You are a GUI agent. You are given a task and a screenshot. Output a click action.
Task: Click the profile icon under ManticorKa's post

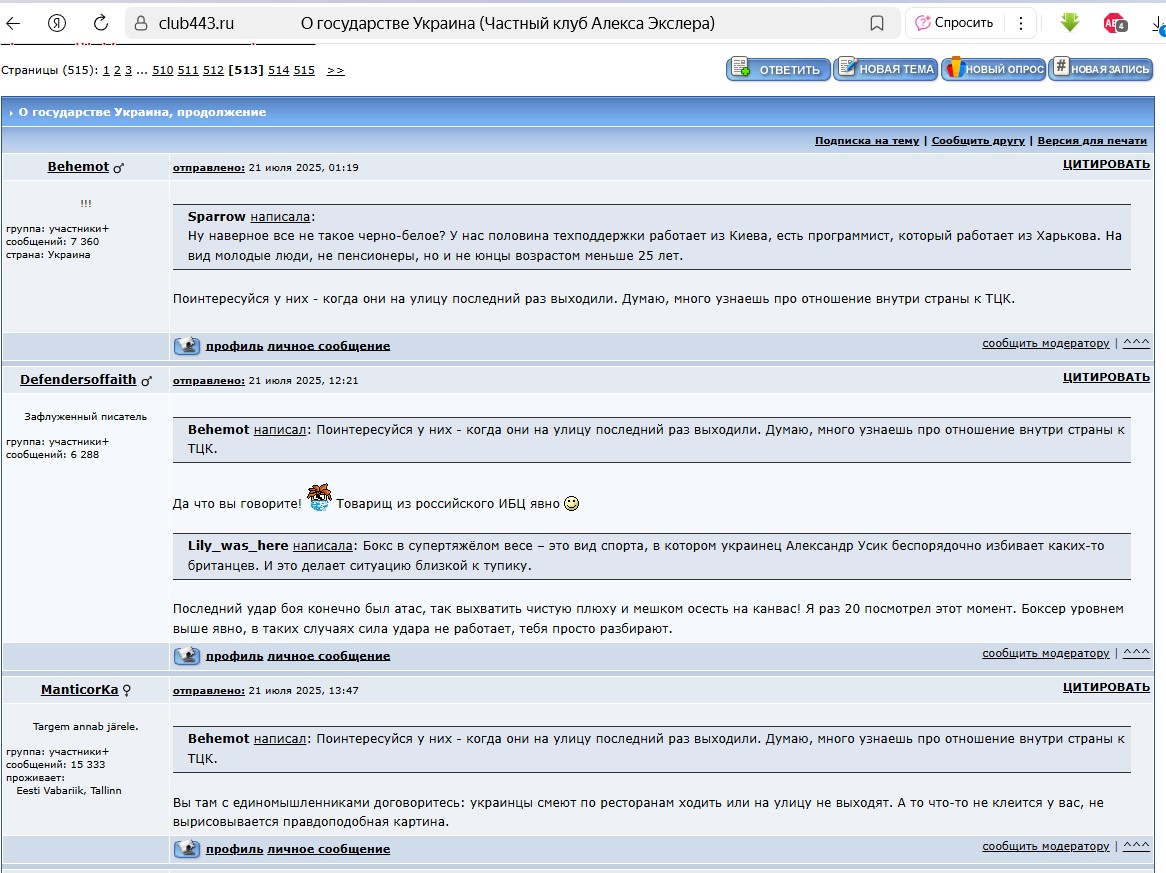(187, 849)
